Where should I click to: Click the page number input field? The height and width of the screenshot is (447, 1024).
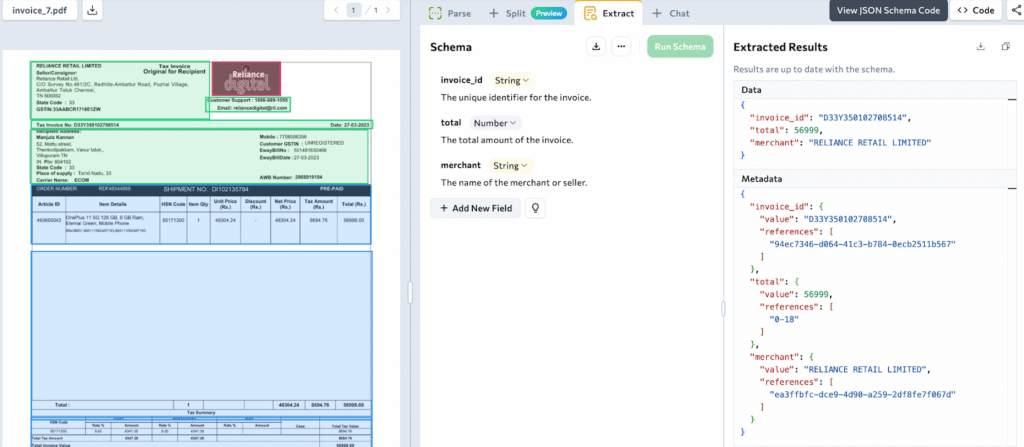click(352, 11)
